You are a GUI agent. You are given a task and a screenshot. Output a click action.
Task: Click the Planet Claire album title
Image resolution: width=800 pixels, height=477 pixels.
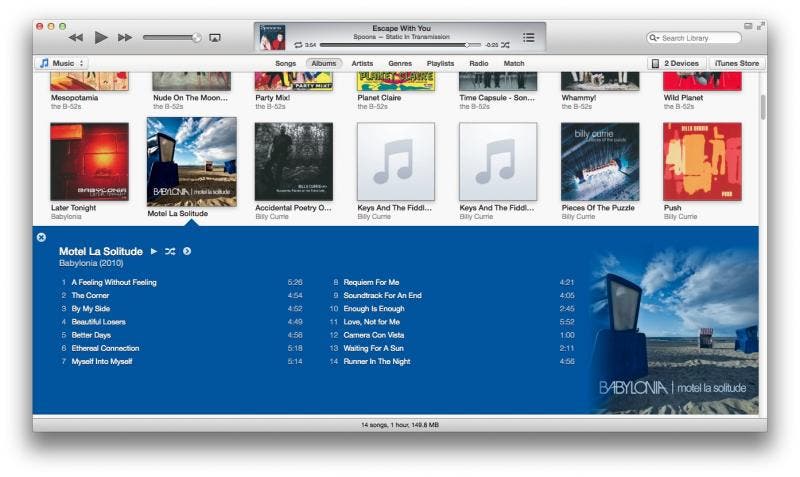coord(379,97)
